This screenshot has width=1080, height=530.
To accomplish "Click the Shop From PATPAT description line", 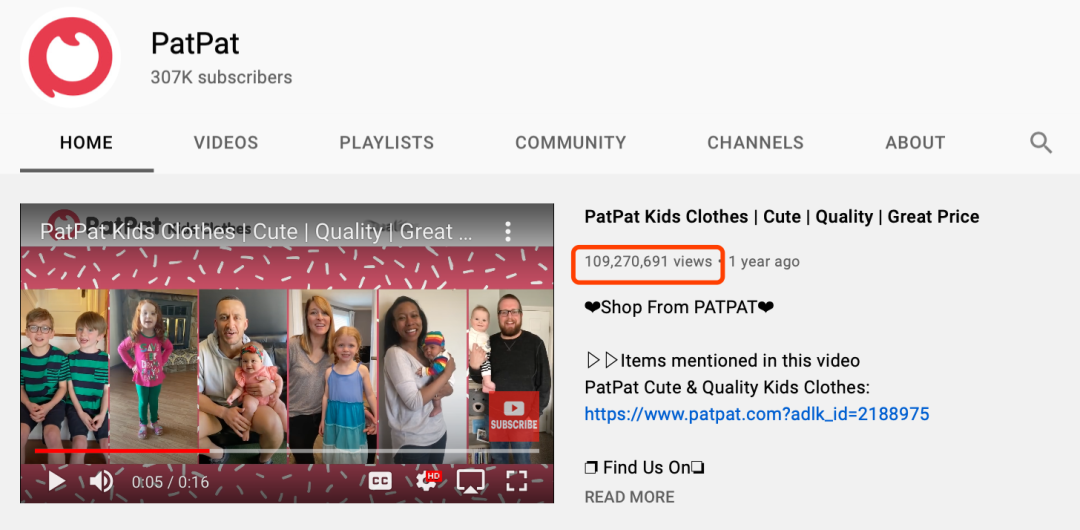I will [679, 307].
